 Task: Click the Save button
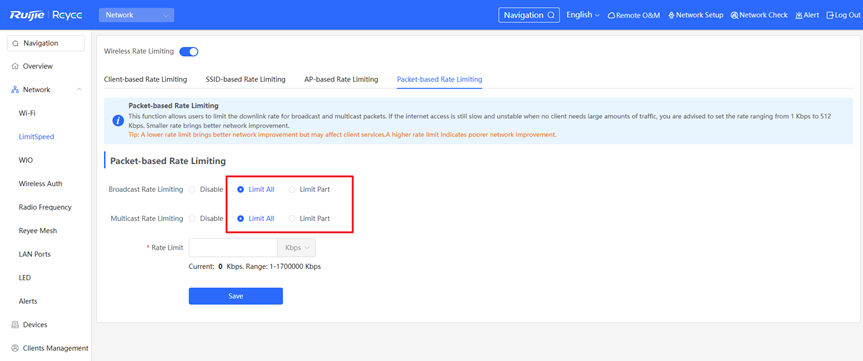click(236, 296)
